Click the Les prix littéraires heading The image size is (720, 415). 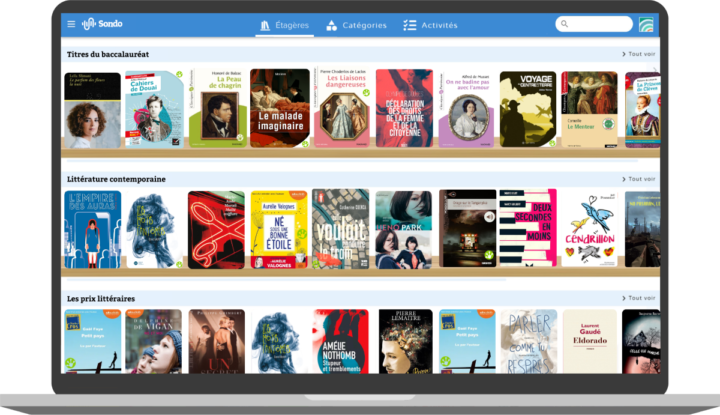click(x=101, y=298)
